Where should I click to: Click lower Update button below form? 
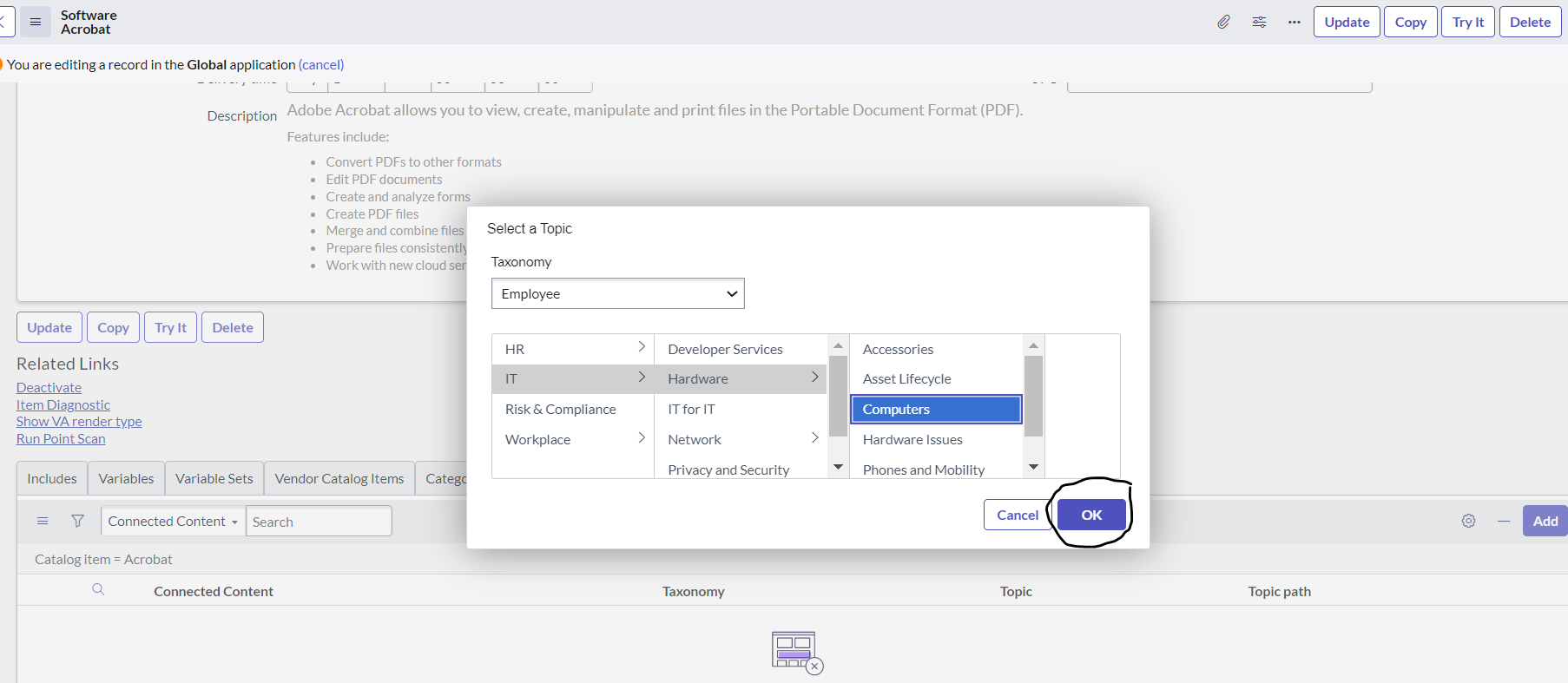click(x=49, y=327)
